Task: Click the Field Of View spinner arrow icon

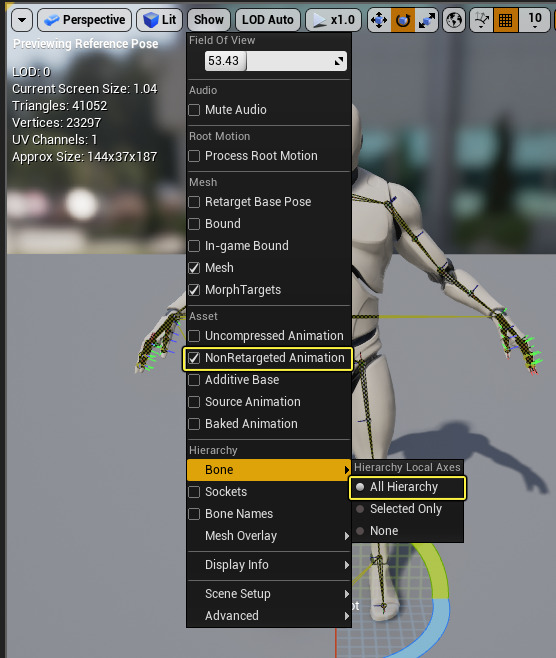Action: (339, 61)
